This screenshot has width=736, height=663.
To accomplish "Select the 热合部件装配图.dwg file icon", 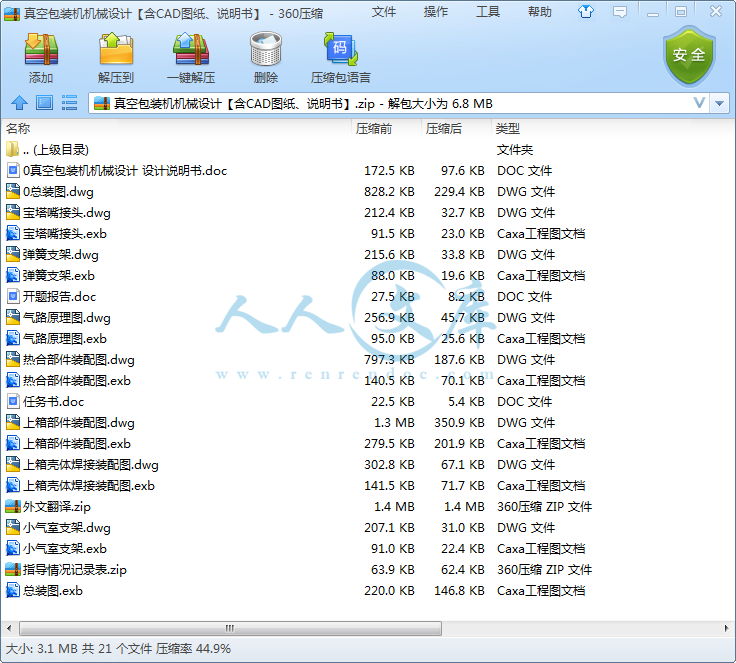I will pos(13,360).
